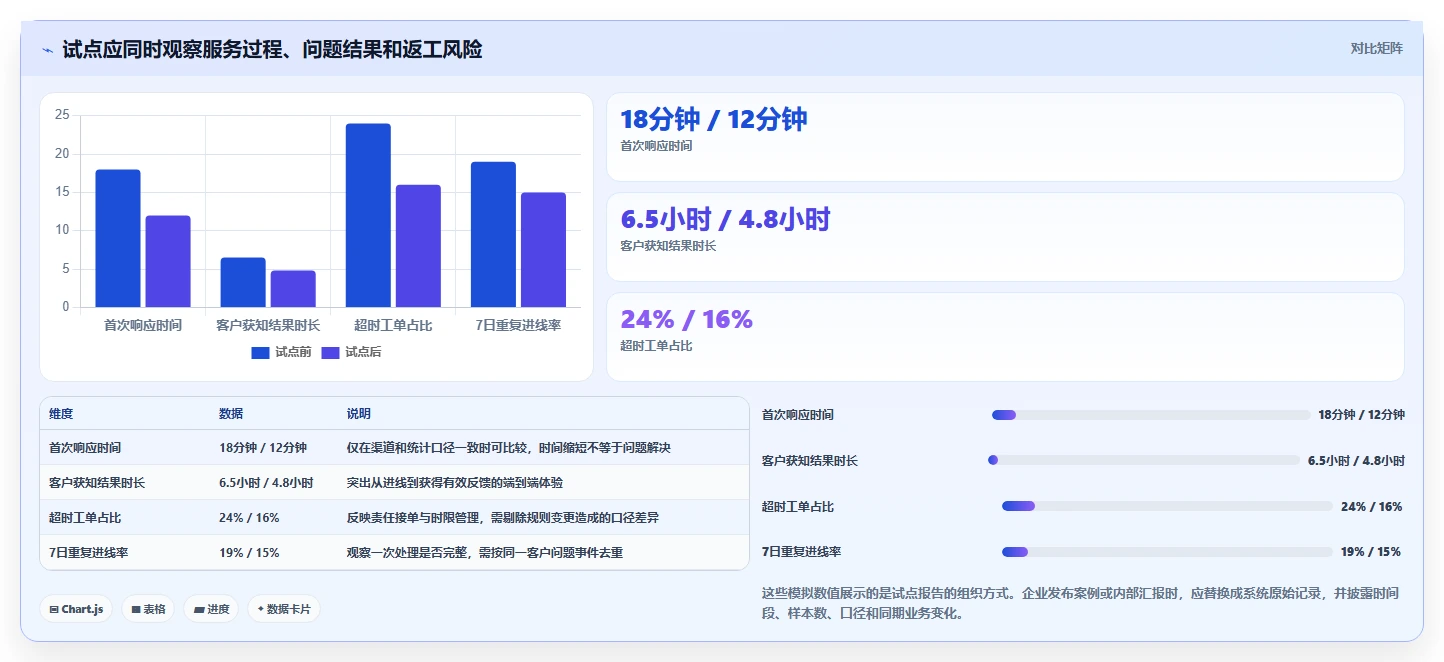Viewport: 1444px width, 662px height.
Task: Click the 19% / 15% table cell
Action: click(249, 553)
